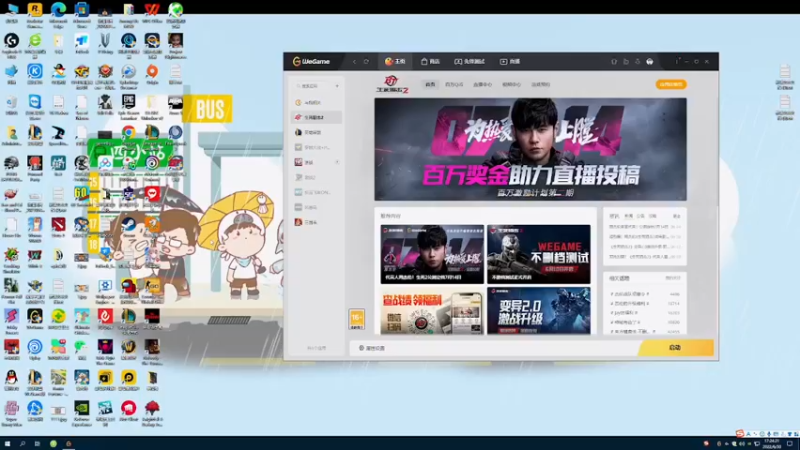The image size is (800, 450).
Task: Go back with WeGame's back arrow
Action: pos(355,62)
